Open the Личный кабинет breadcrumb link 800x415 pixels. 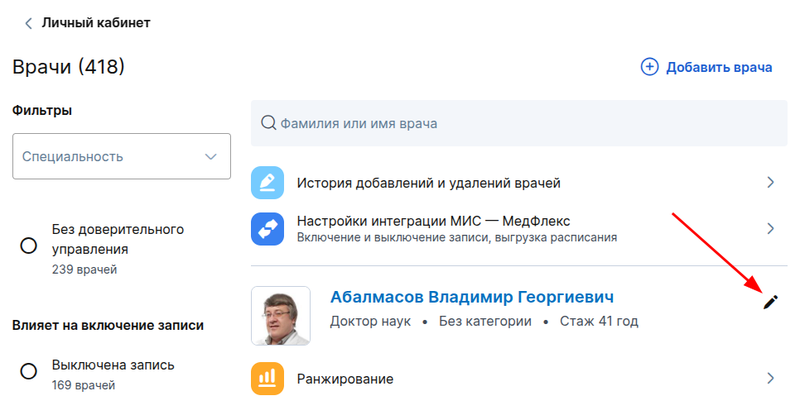(x=96, y=23)
